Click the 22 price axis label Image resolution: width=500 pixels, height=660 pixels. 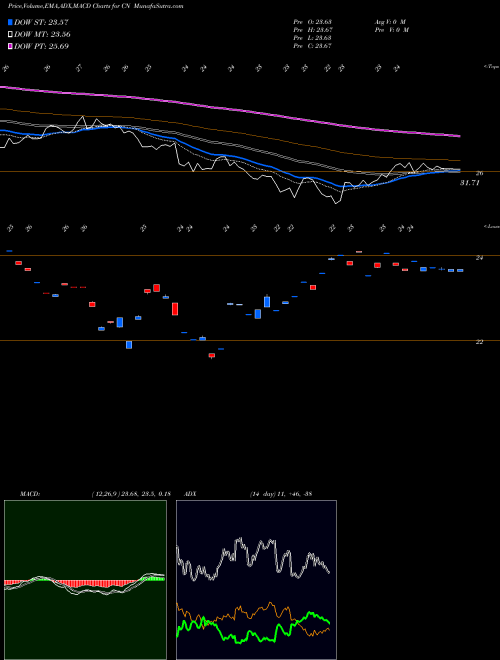tap(479, 342)
